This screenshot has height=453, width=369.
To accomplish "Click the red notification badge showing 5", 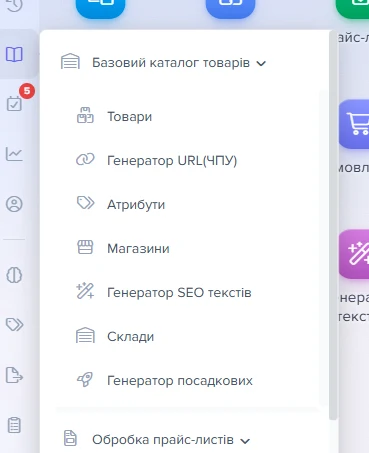I will coord(27,91).
